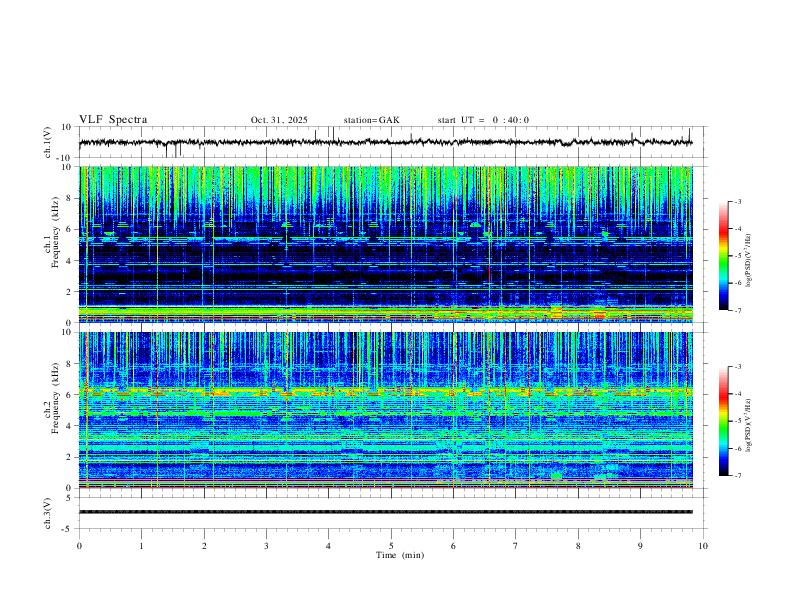
Task: Click the "ch.3(V)" axis label
Action: (48, 513)
